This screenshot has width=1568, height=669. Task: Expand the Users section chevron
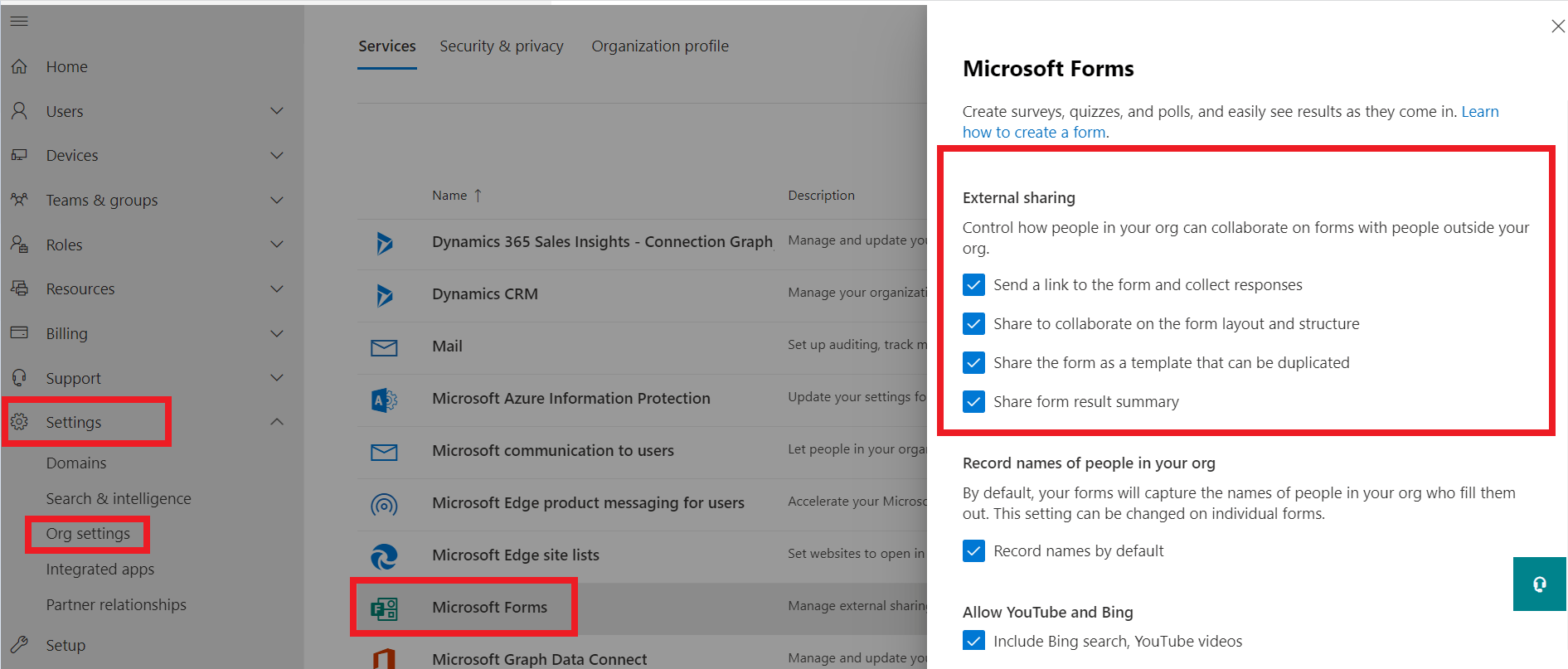(x=277, y=110)
